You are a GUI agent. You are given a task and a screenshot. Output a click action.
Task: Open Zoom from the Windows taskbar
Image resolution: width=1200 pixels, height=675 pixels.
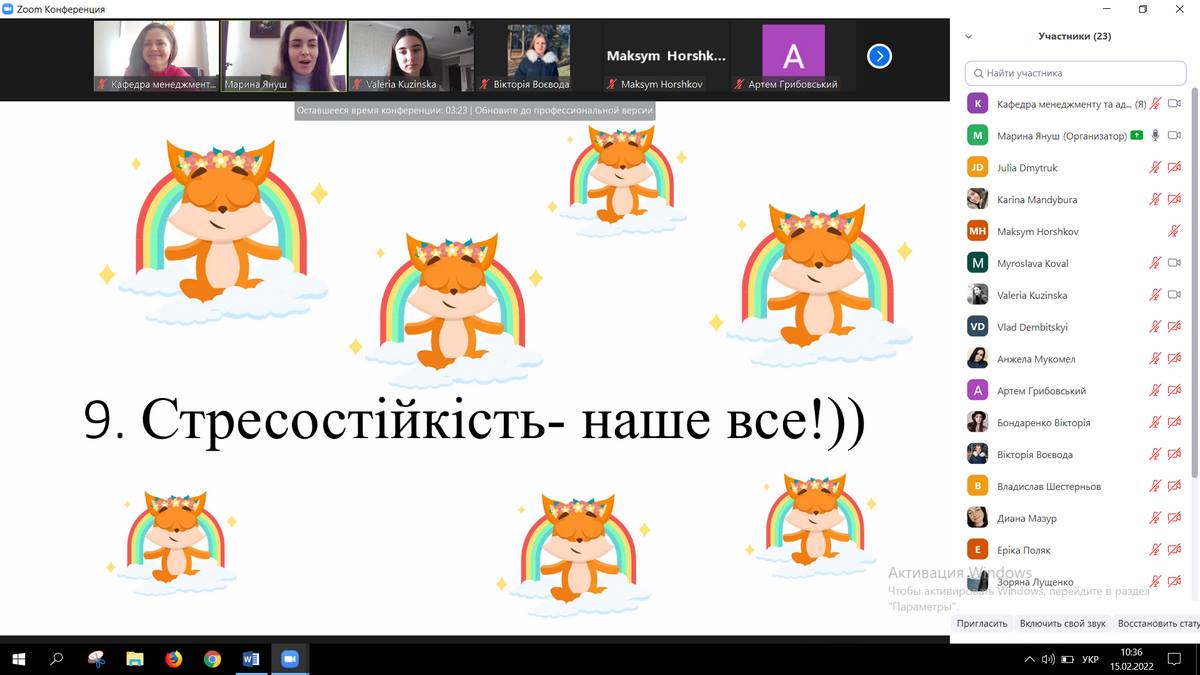(290, 659)
